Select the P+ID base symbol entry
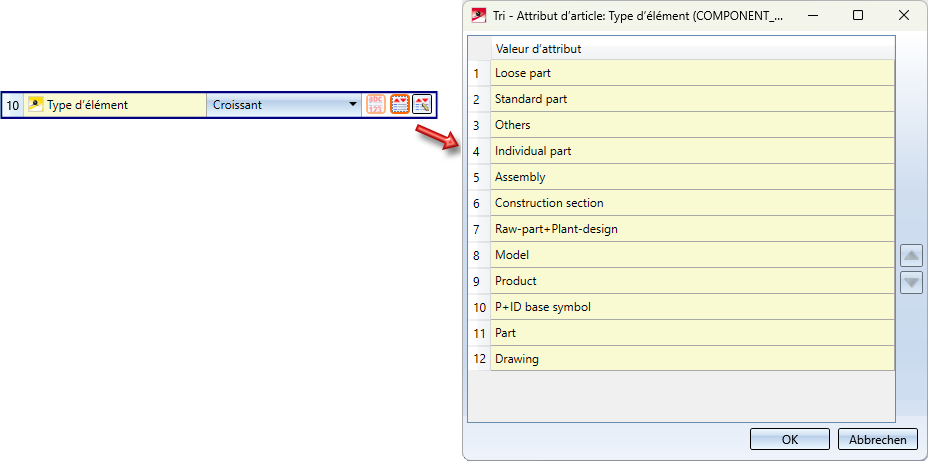 click(692, 307)
